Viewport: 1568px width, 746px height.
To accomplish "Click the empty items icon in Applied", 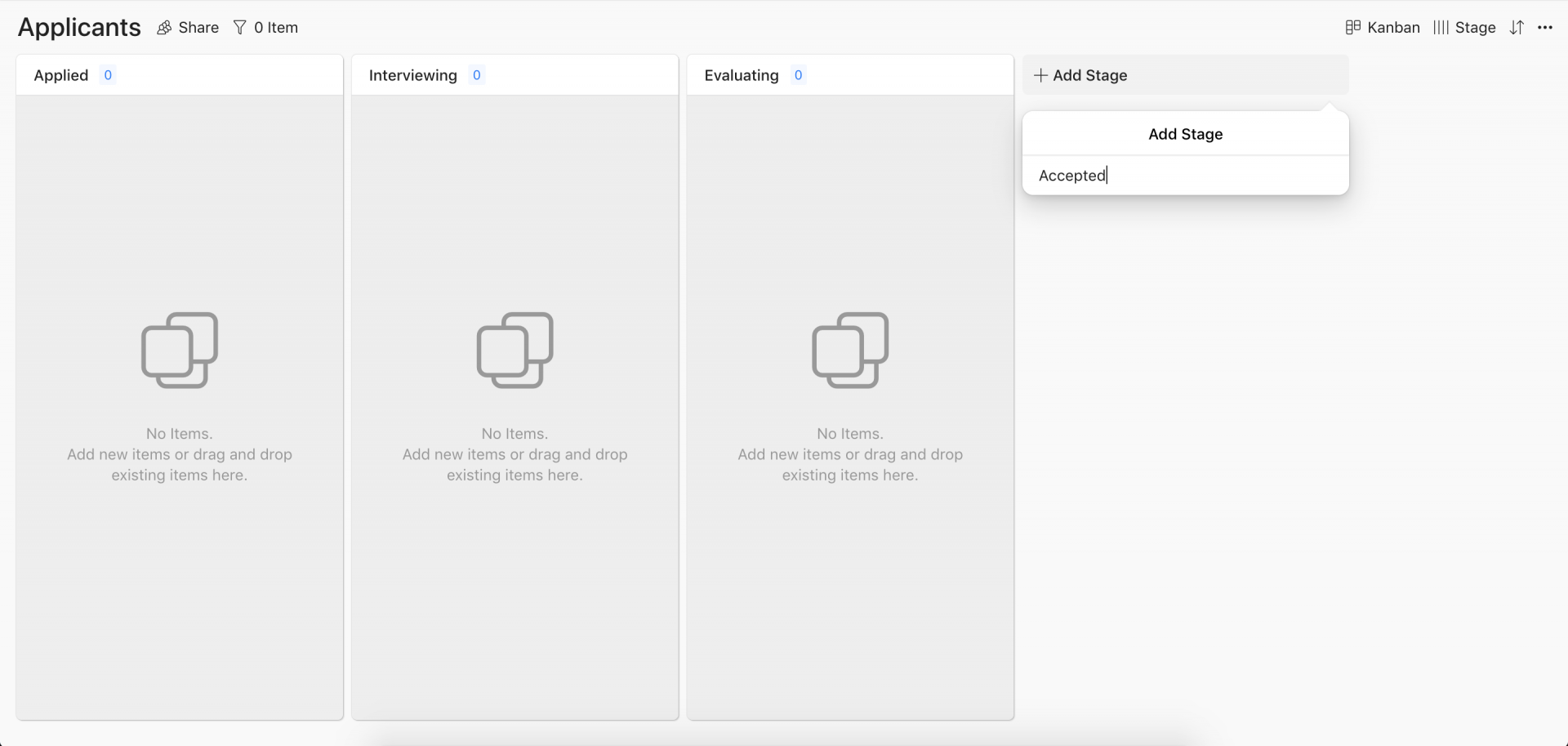I will [180, 350].
